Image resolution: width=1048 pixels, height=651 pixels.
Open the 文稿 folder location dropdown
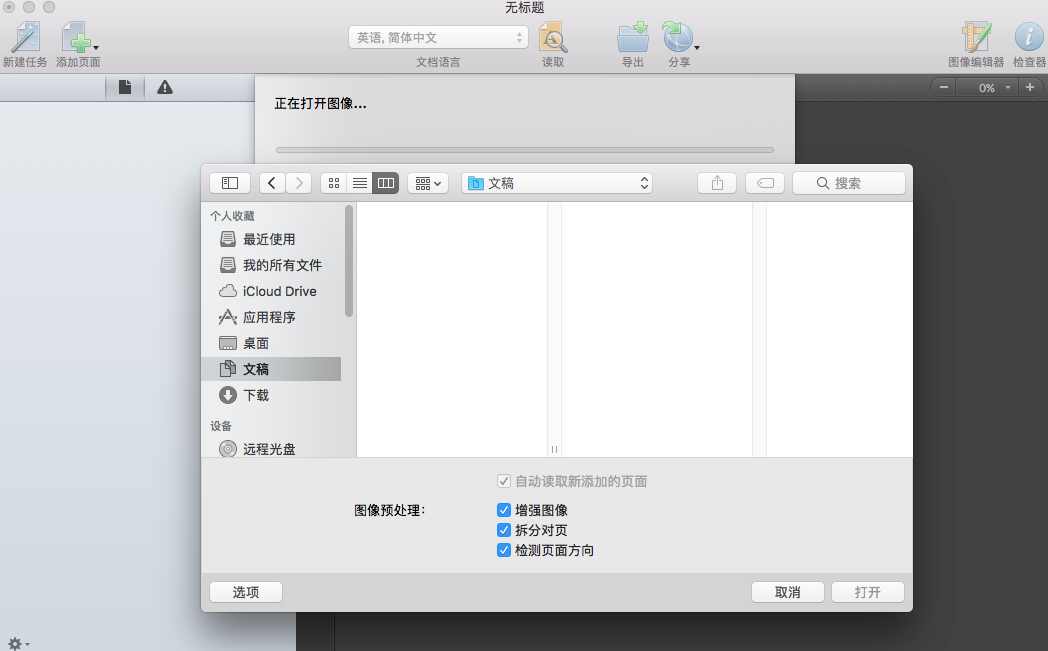[x=557, y=183]
